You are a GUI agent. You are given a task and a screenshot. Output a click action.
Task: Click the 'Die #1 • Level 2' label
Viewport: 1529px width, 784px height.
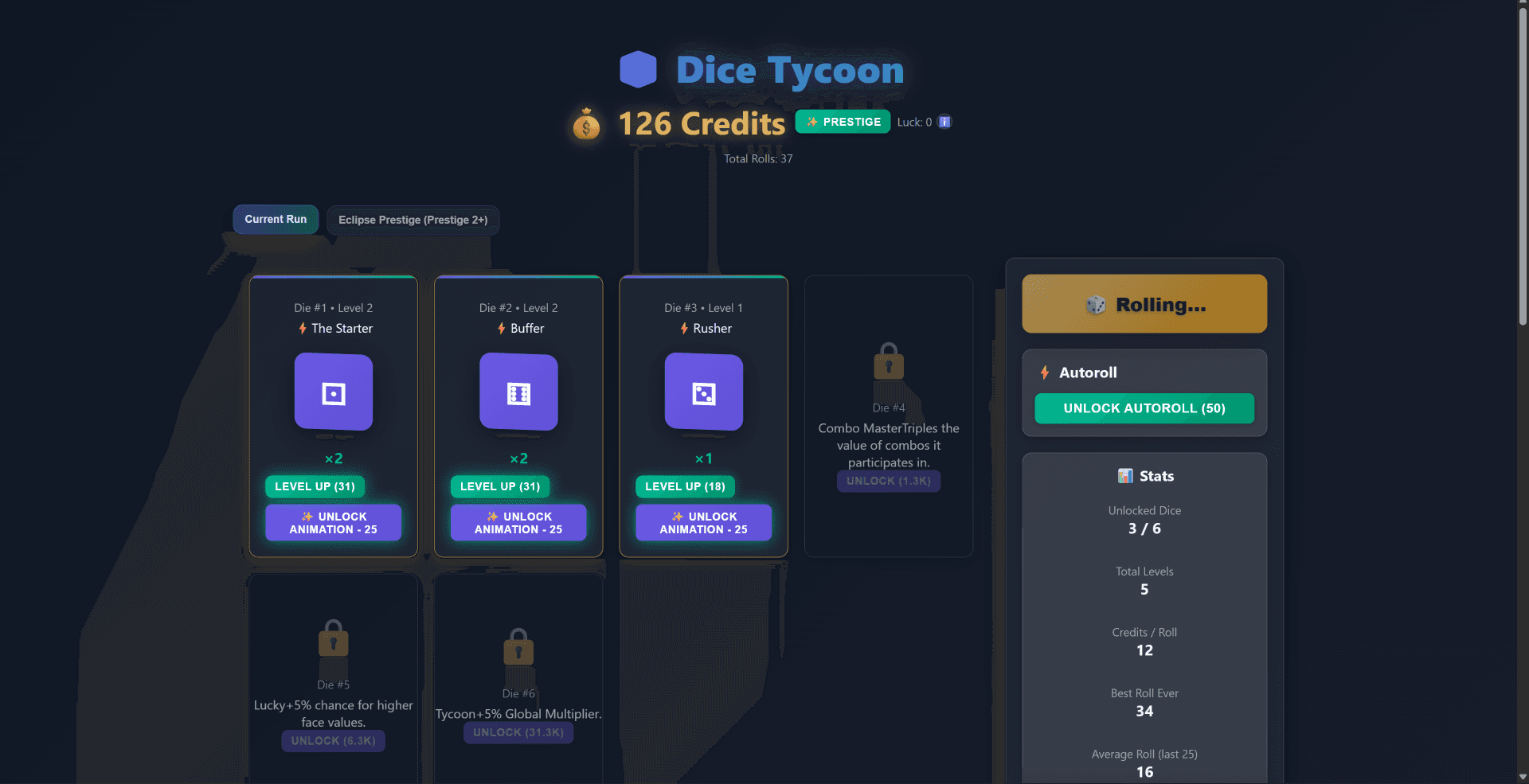tap(334, 308)
